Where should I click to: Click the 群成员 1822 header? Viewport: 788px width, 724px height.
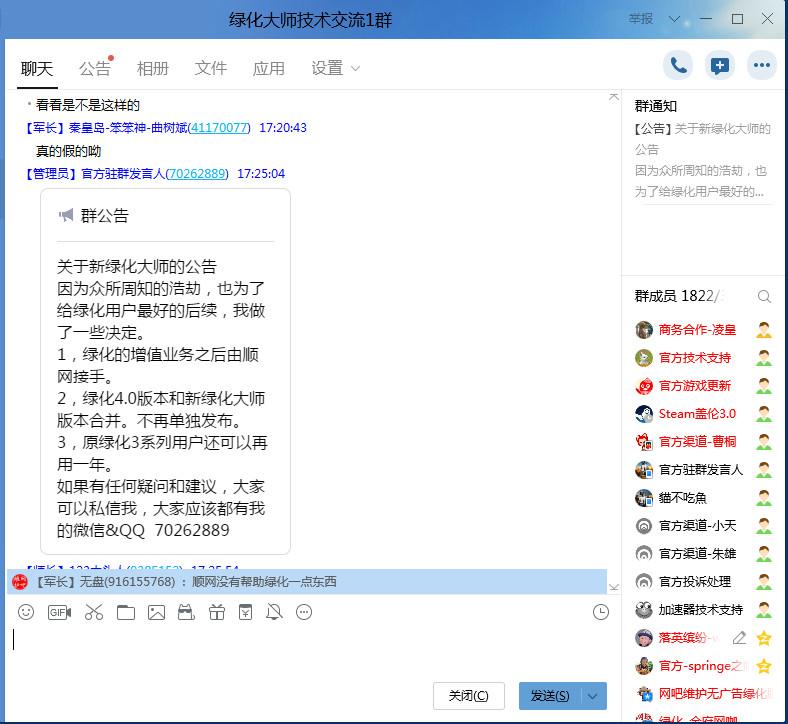[x=678, y=296]
